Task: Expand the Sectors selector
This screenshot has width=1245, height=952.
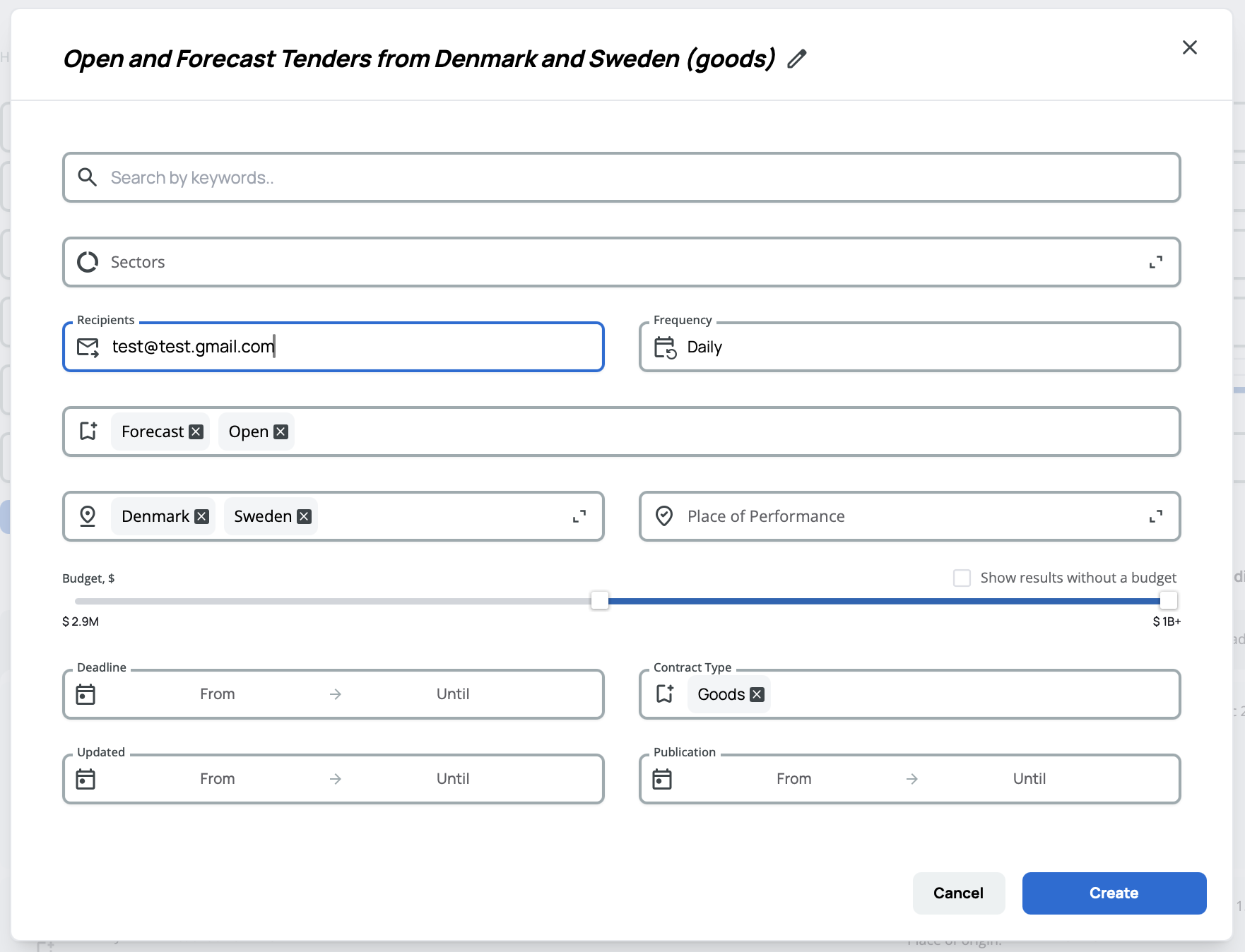Action: coord(1155,262)
